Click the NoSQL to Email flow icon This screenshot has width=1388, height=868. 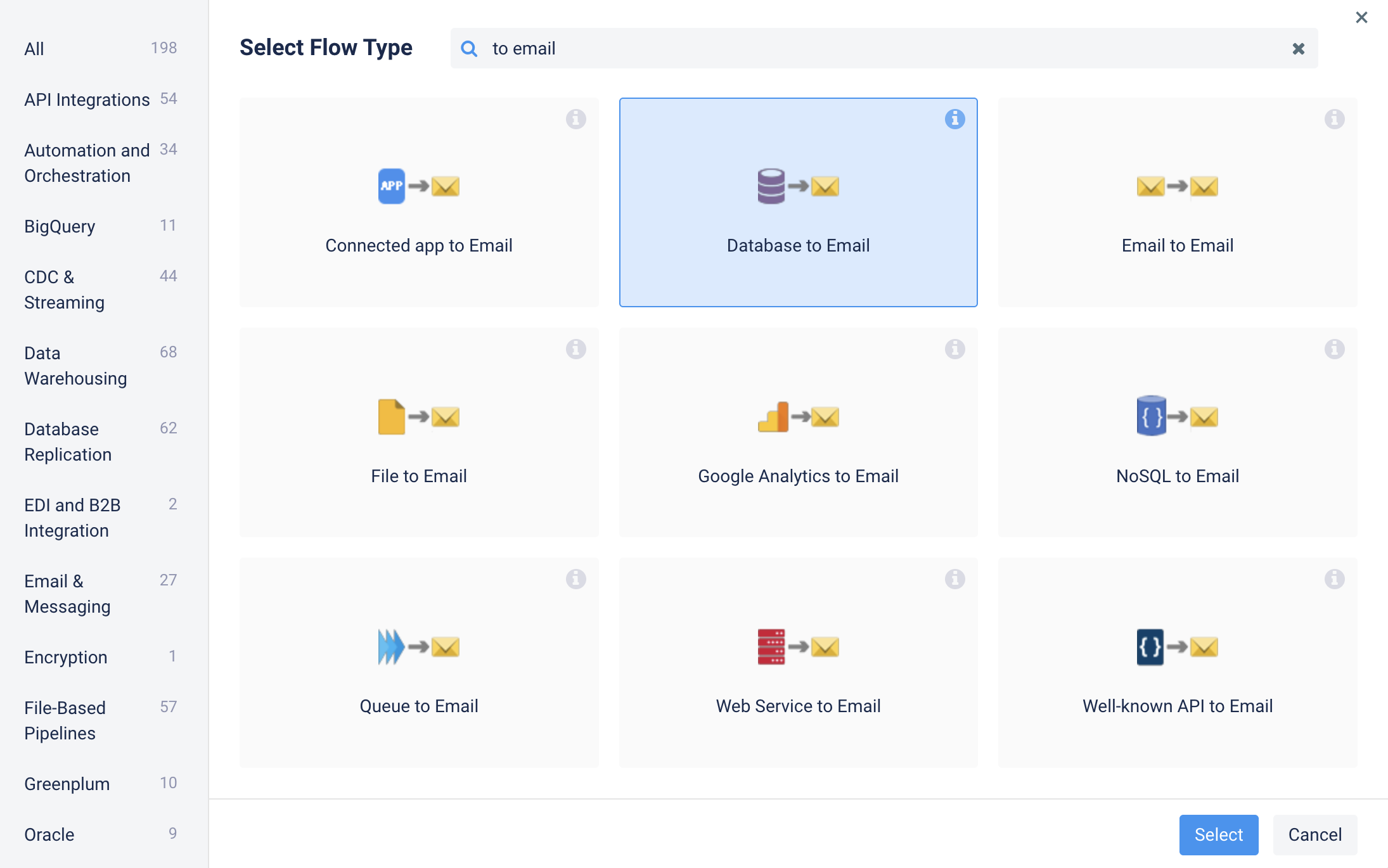click(x=1177, y=416)
